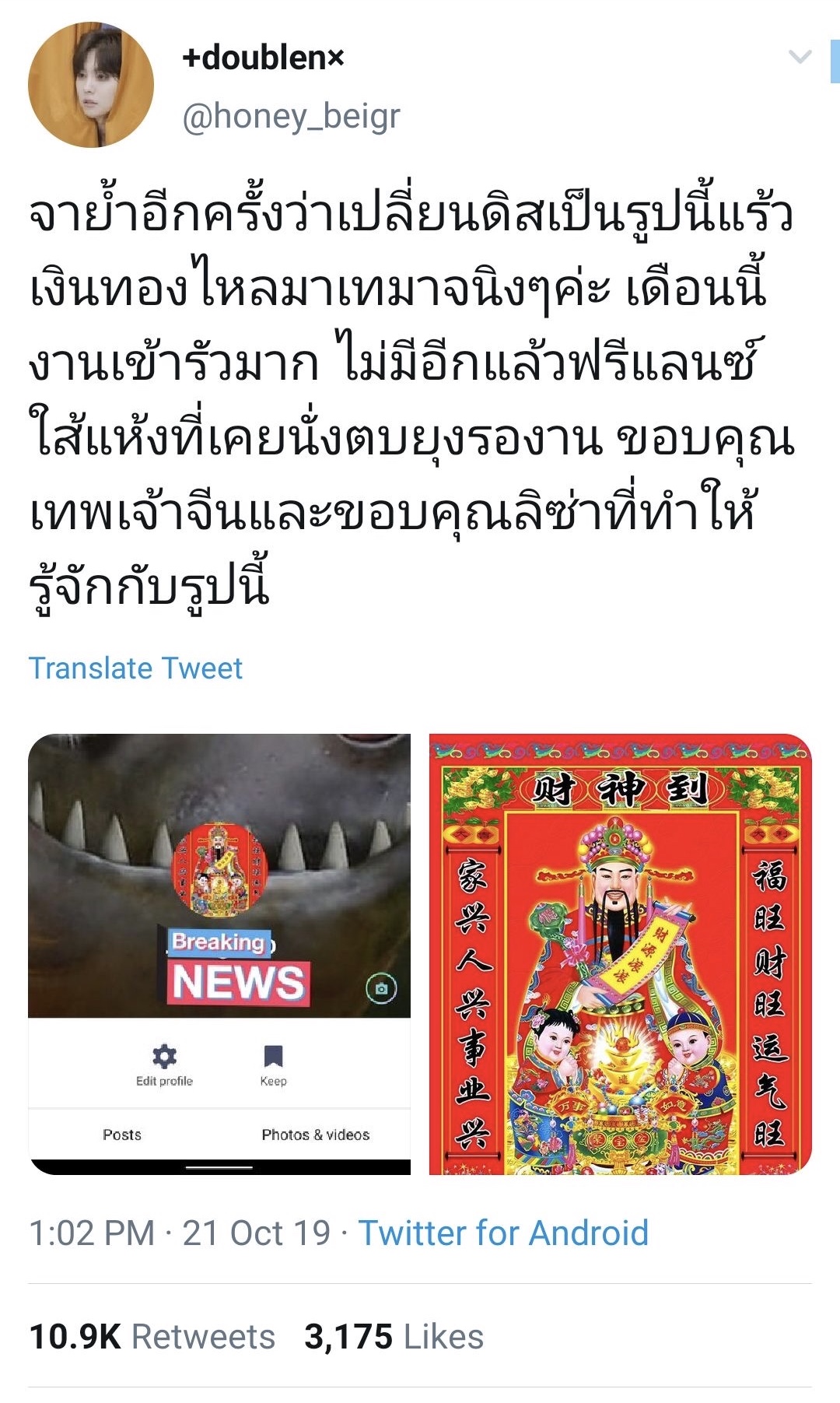Click the Thai tweet text body
840x1403 pixels.
point(412,401)
